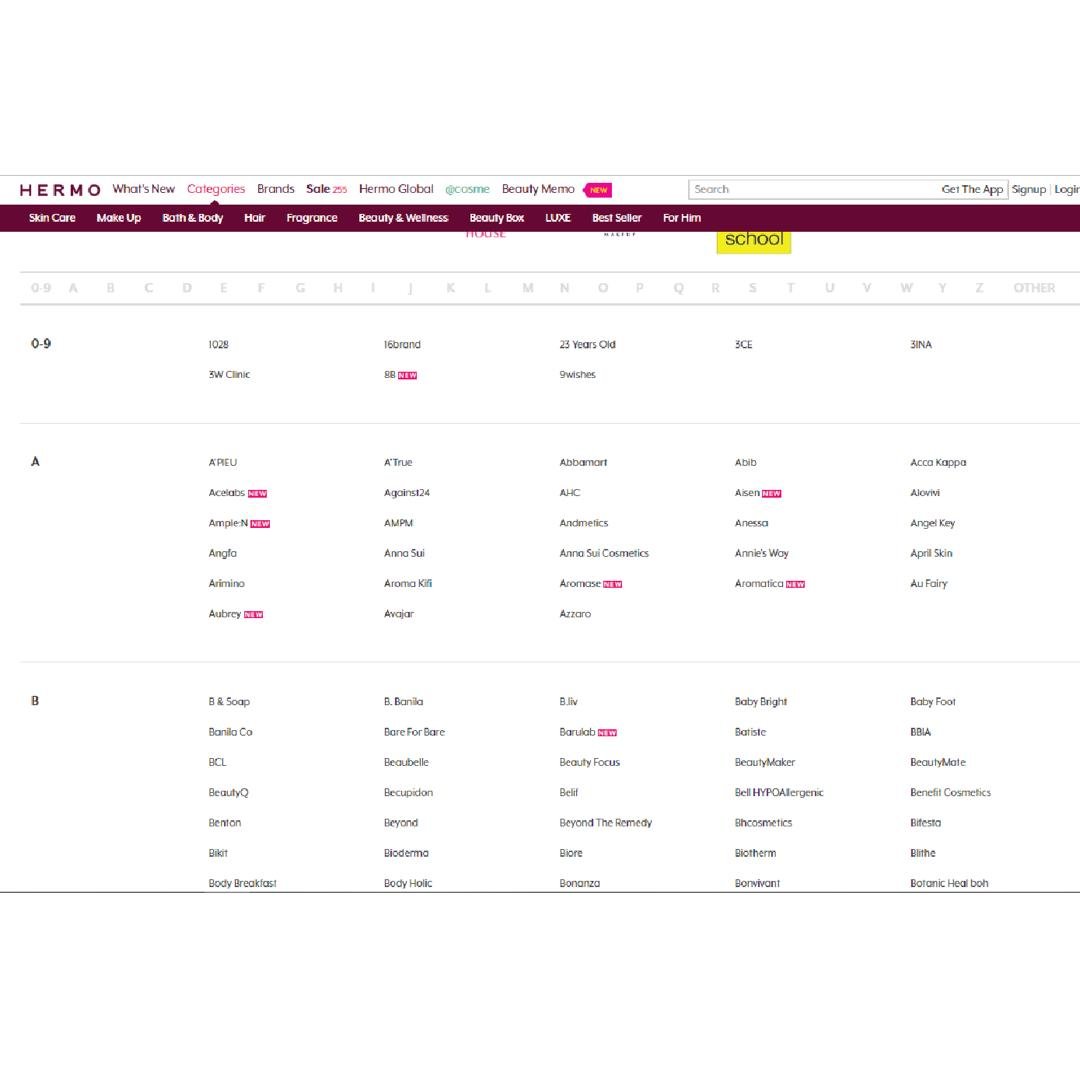Open the Bifesta brand

click(x=925, y=823)
